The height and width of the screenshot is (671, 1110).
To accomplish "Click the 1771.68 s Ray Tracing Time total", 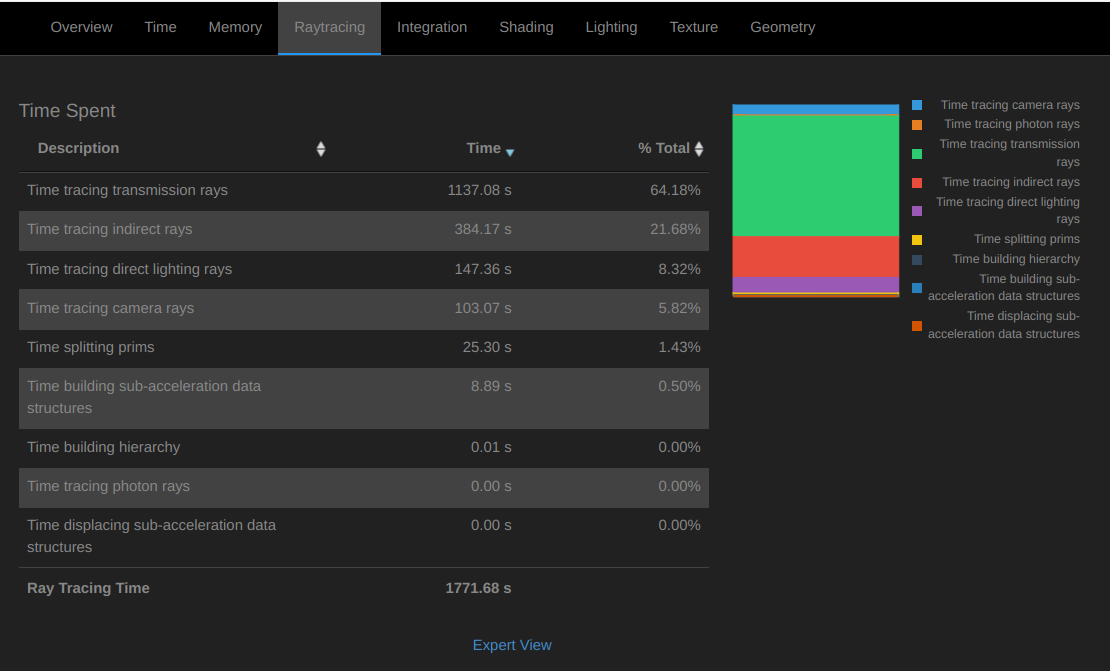I will tap(478, 588).
